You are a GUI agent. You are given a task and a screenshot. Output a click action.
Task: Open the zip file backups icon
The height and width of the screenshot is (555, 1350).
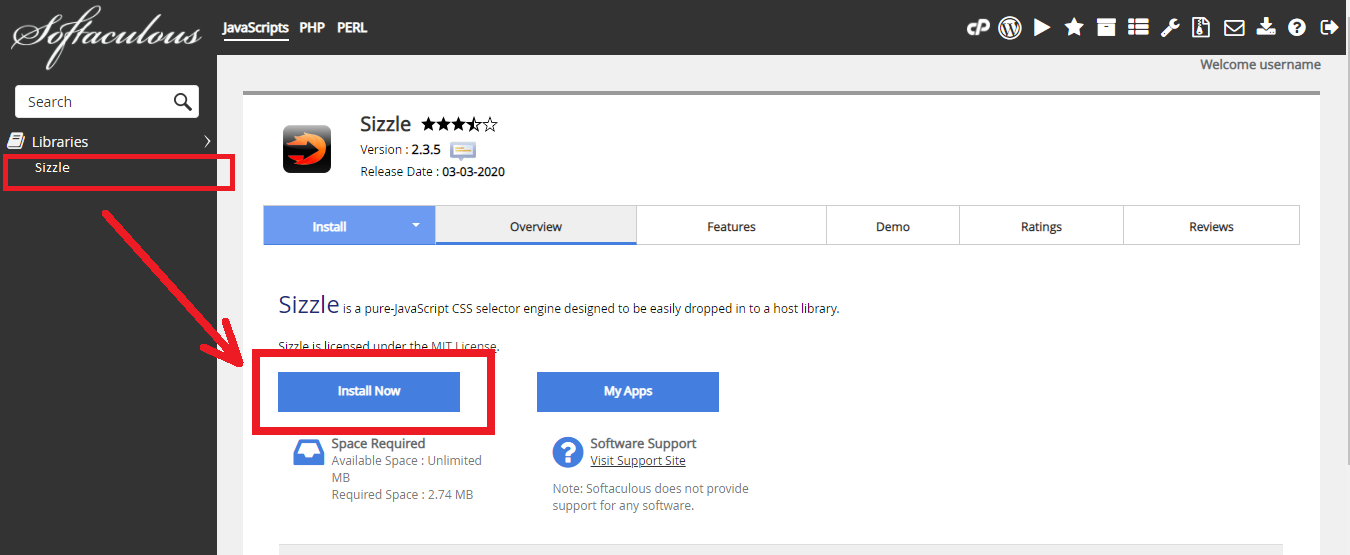pyautogui.click(x=1202, y=28)
